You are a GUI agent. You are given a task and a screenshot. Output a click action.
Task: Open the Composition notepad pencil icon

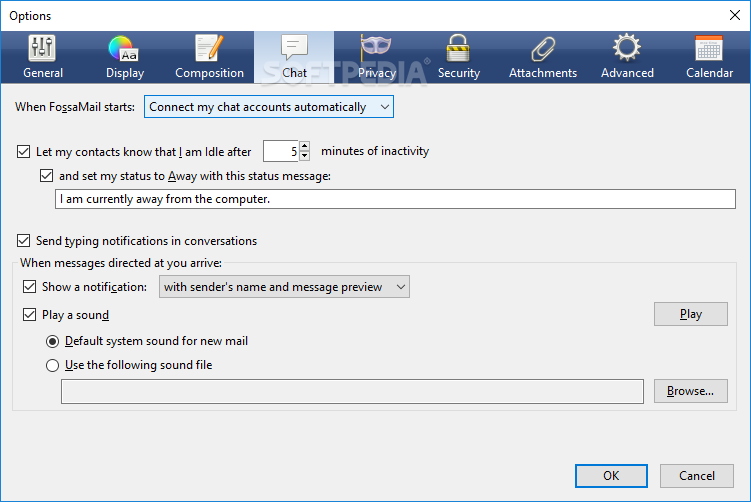(x=209, y=48)
